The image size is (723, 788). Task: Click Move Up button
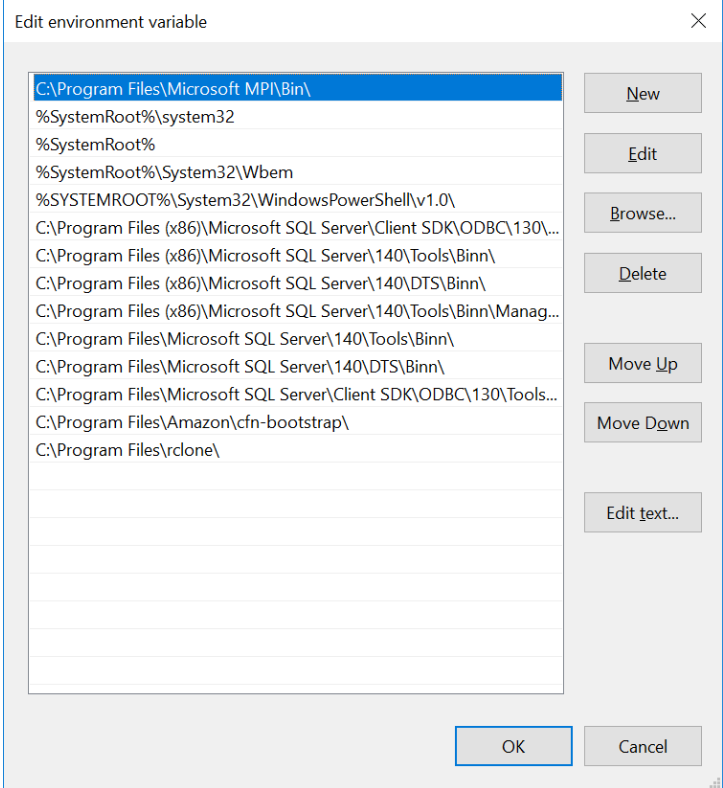[642, 363]
